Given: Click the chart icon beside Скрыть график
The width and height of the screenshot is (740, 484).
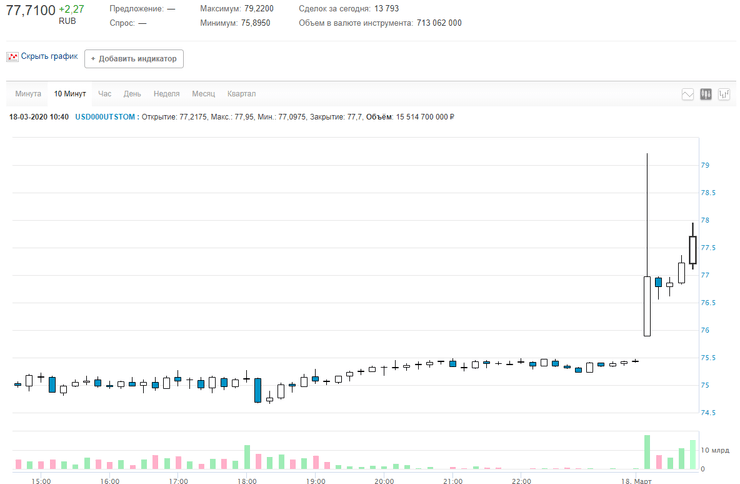Looking at the screenshot, I should (12, 57).
